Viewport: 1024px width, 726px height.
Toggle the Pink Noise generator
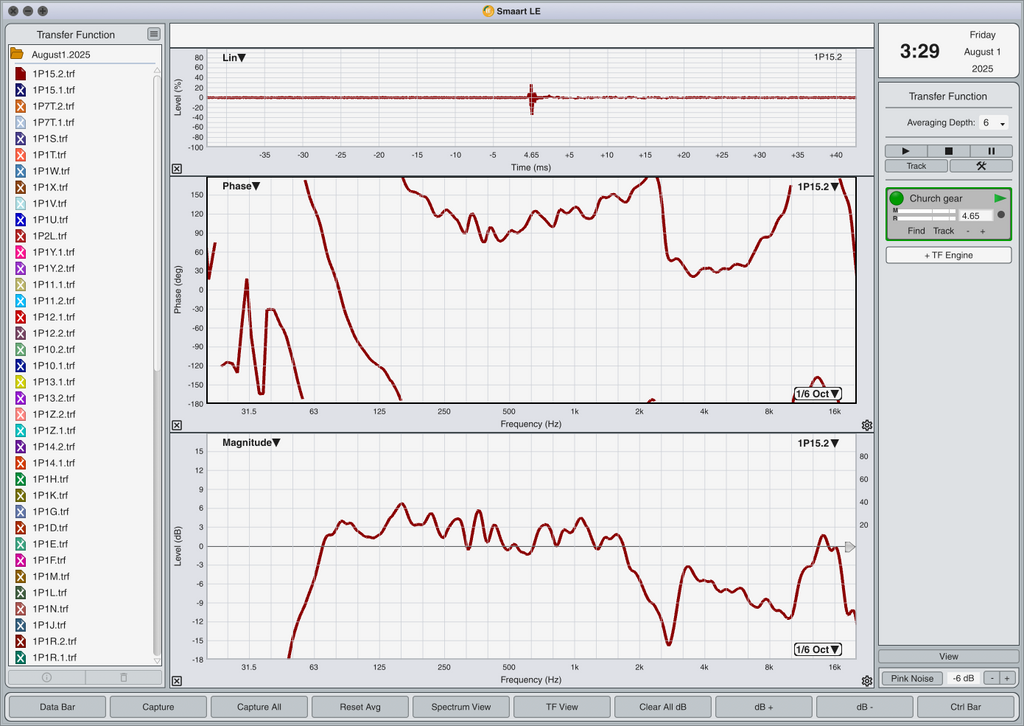pos(912,678)
